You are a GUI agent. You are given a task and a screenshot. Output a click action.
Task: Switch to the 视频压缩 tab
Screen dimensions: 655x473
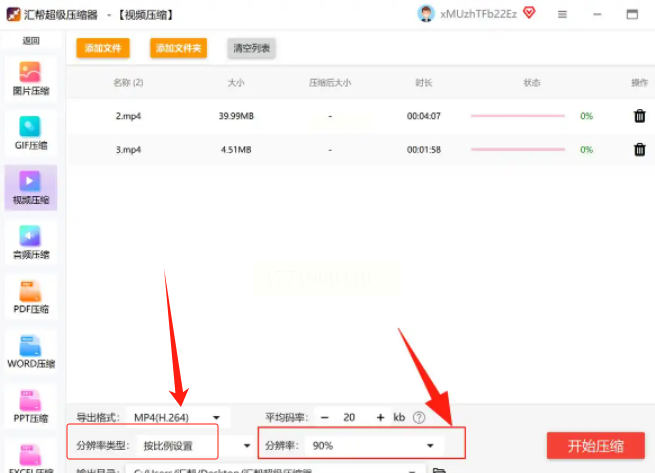pos(30,188)
